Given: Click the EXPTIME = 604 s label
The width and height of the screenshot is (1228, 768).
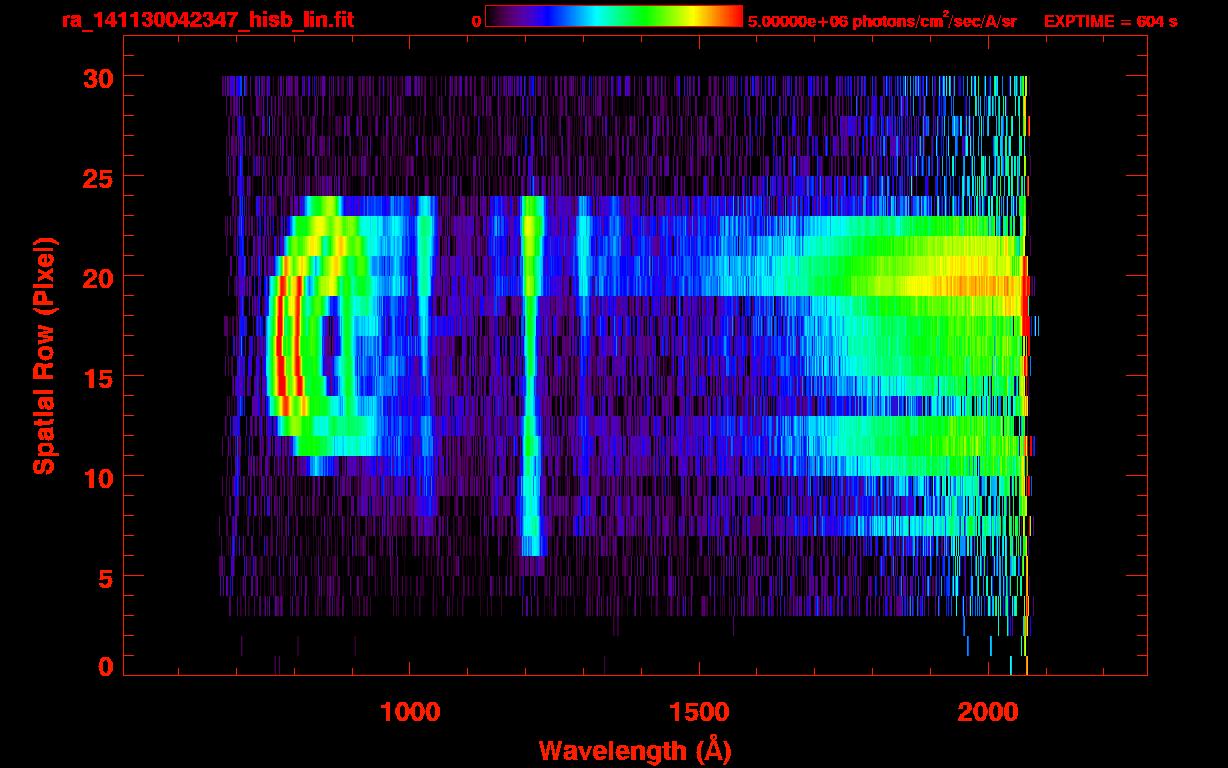Looking at the screenshot, I should point(1111,21).
